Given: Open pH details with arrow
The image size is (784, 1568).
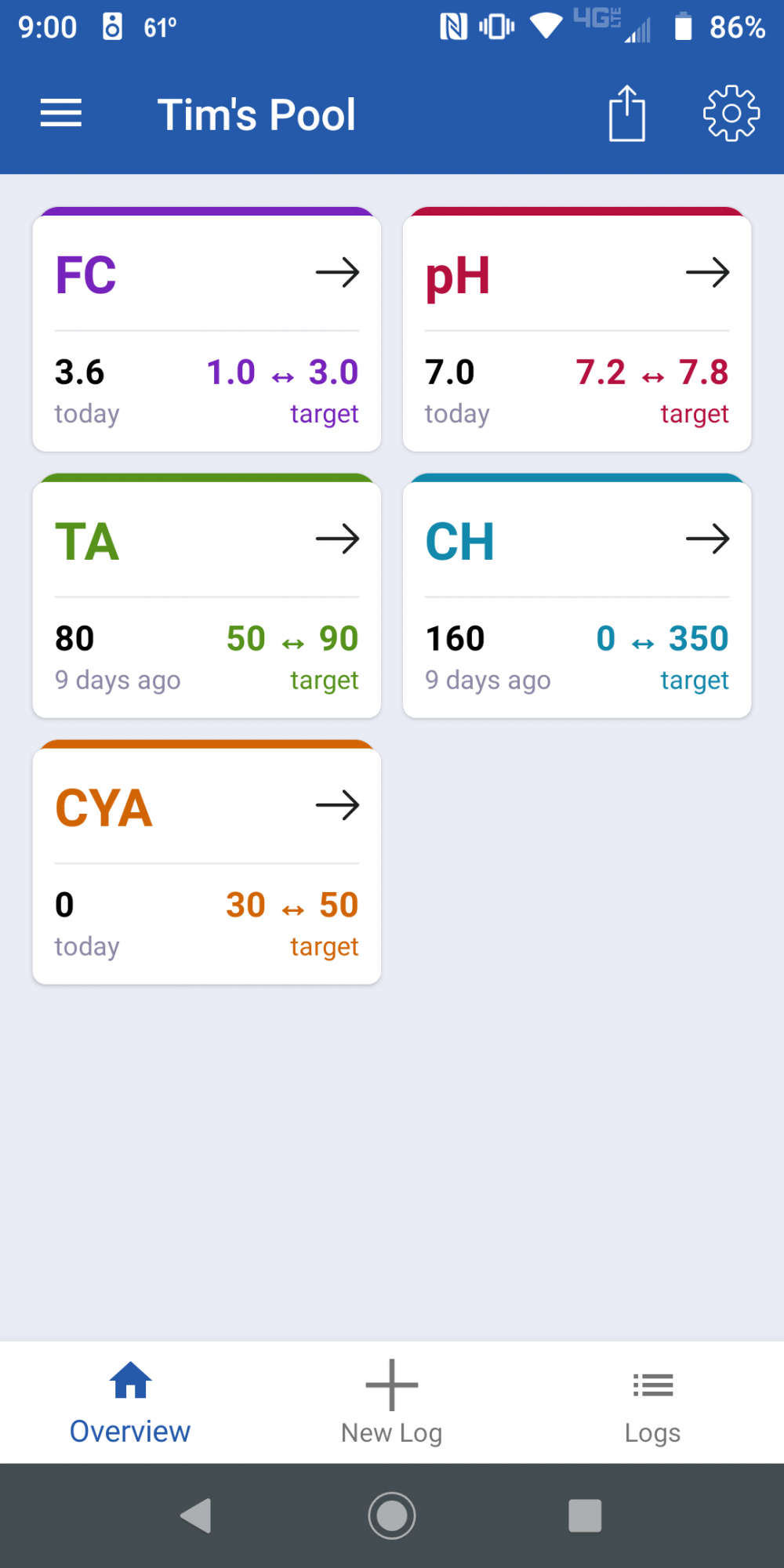Looking at the screenshot, I should tap(708, 273).
